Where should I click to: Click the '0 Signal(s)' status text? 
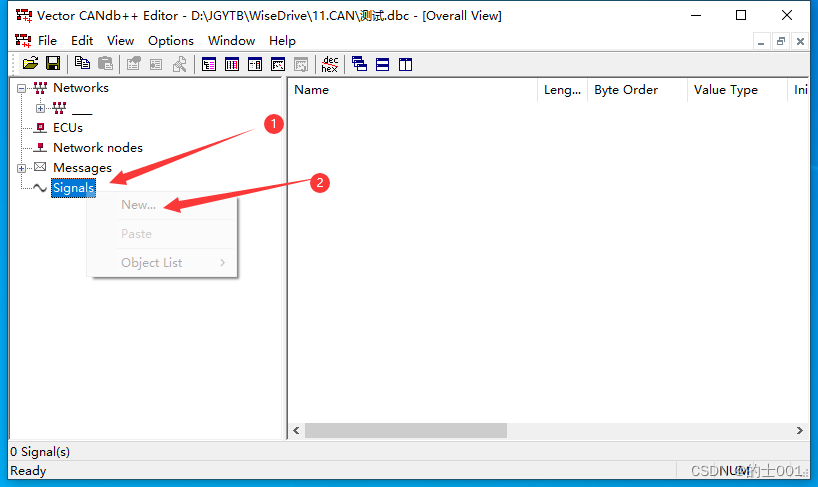pyautogui.click(x=40, y=452)
